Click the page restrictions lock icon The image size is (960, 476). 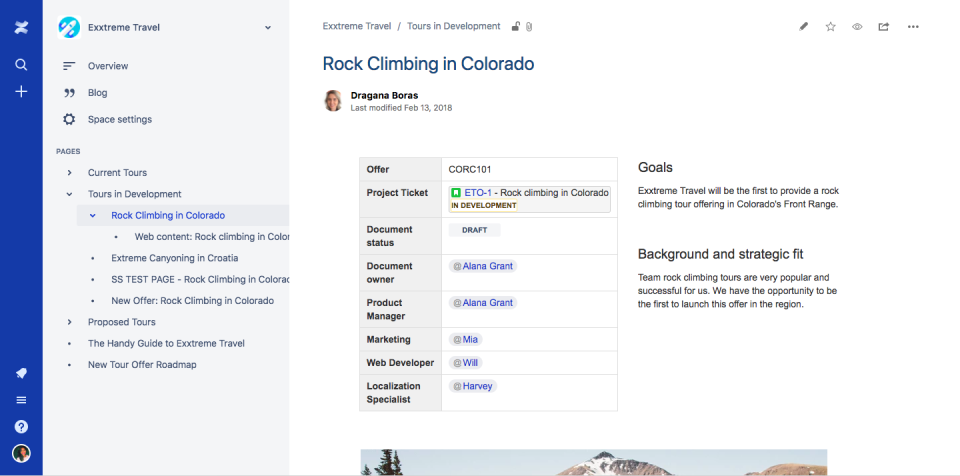click(516, 27)
